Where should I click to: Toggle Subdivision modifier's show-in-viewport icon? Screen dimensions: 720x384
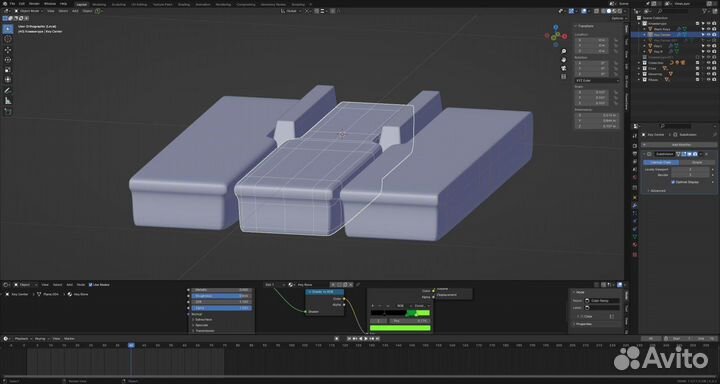tap(690, 154)
